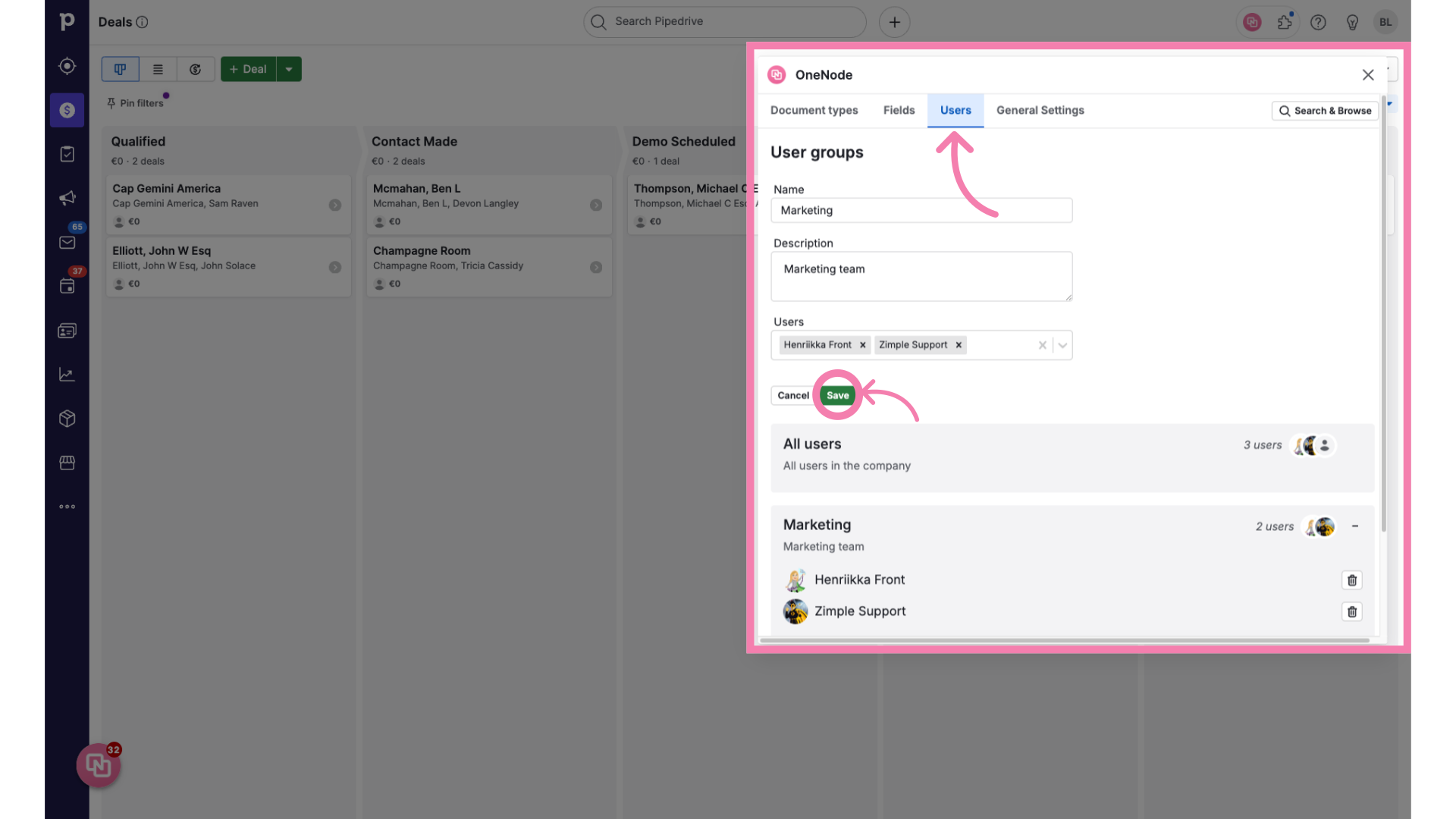Delete Henriikka Front from Marketing group
The image size is (1456, 819).
(1351, 580)
